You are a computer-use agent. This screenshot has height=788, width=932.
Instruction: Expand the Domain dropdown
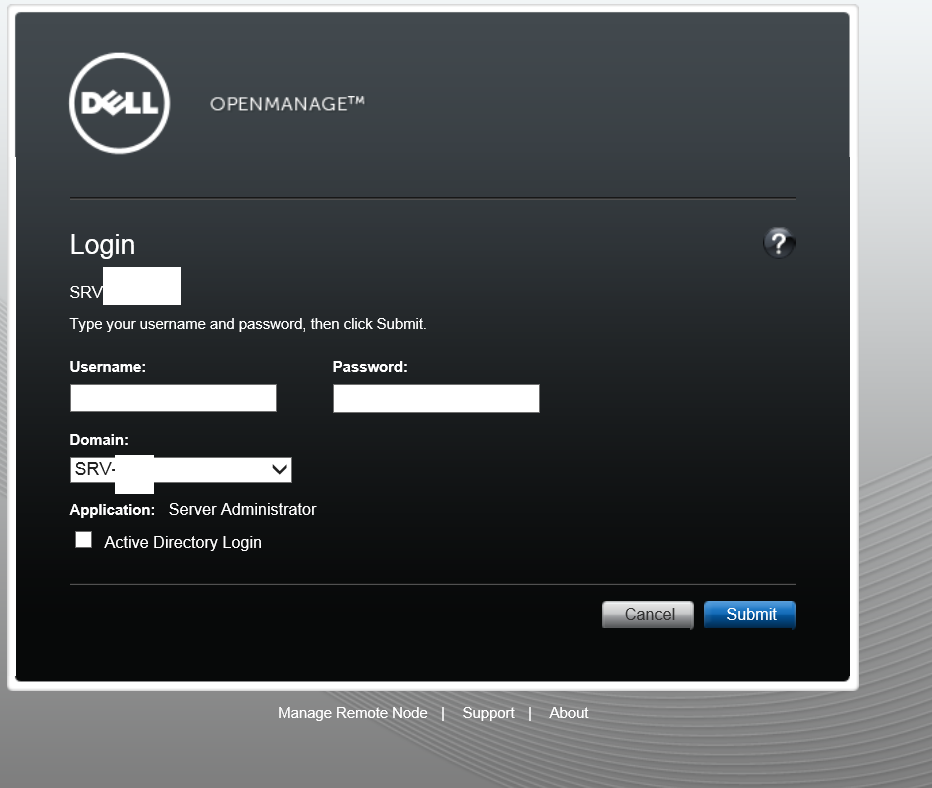tap(181, 469)
